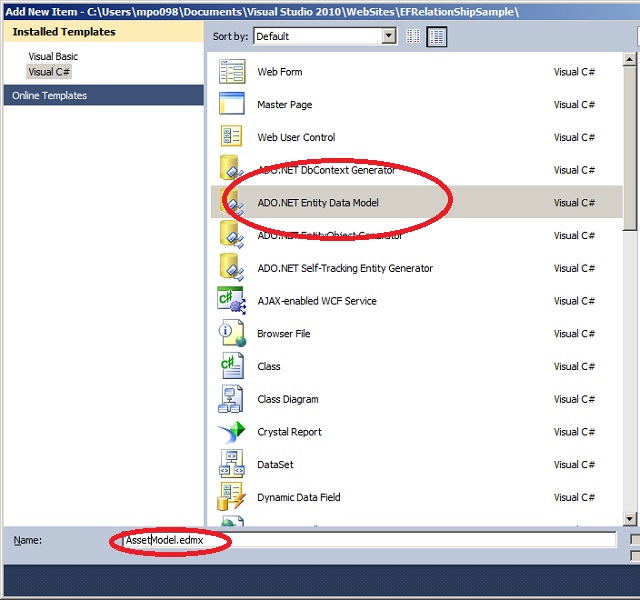
Task: Select the DataSet label
Action: point(275,464)
